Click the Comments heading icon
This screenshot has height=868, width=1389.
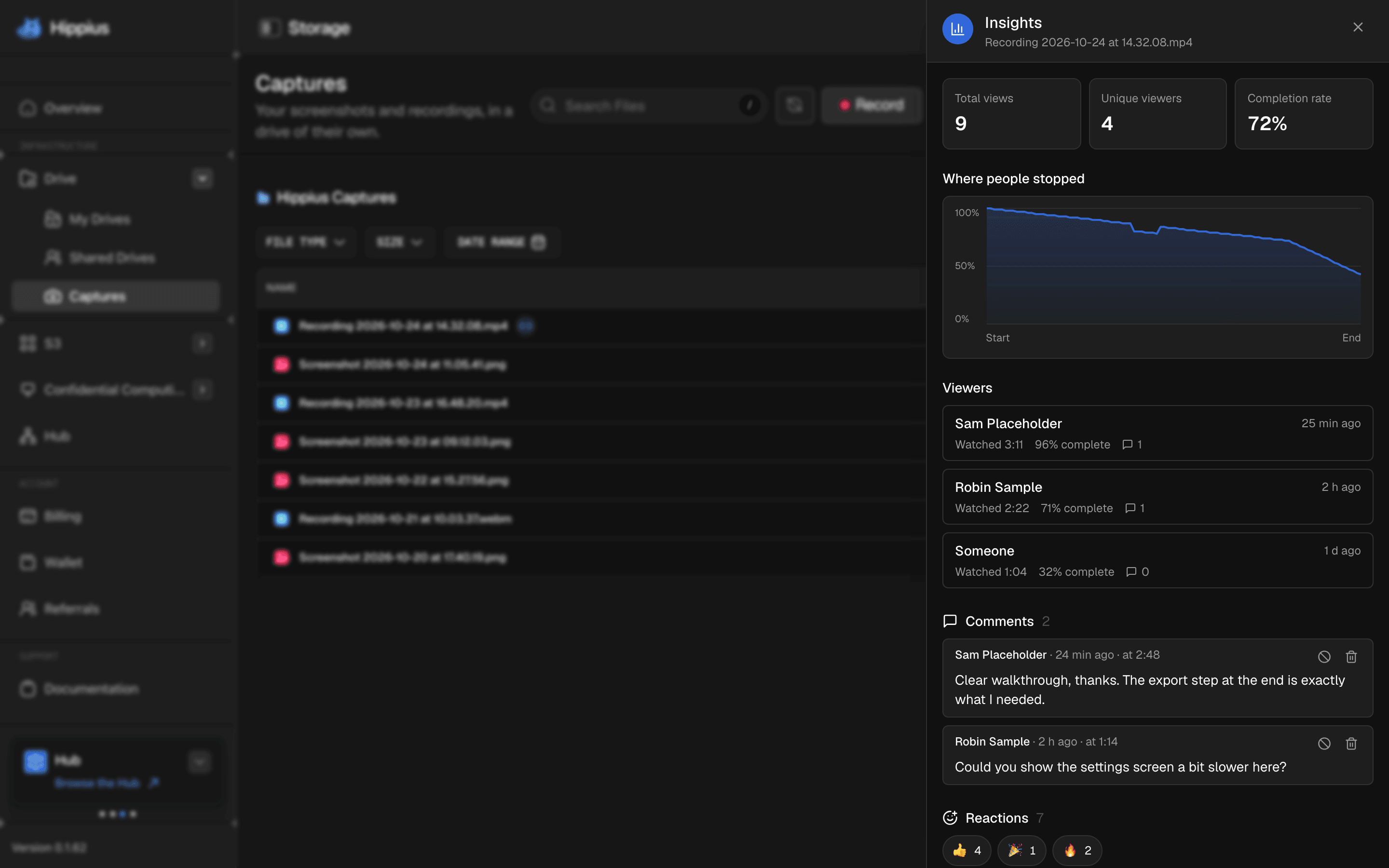click(950, 621)
